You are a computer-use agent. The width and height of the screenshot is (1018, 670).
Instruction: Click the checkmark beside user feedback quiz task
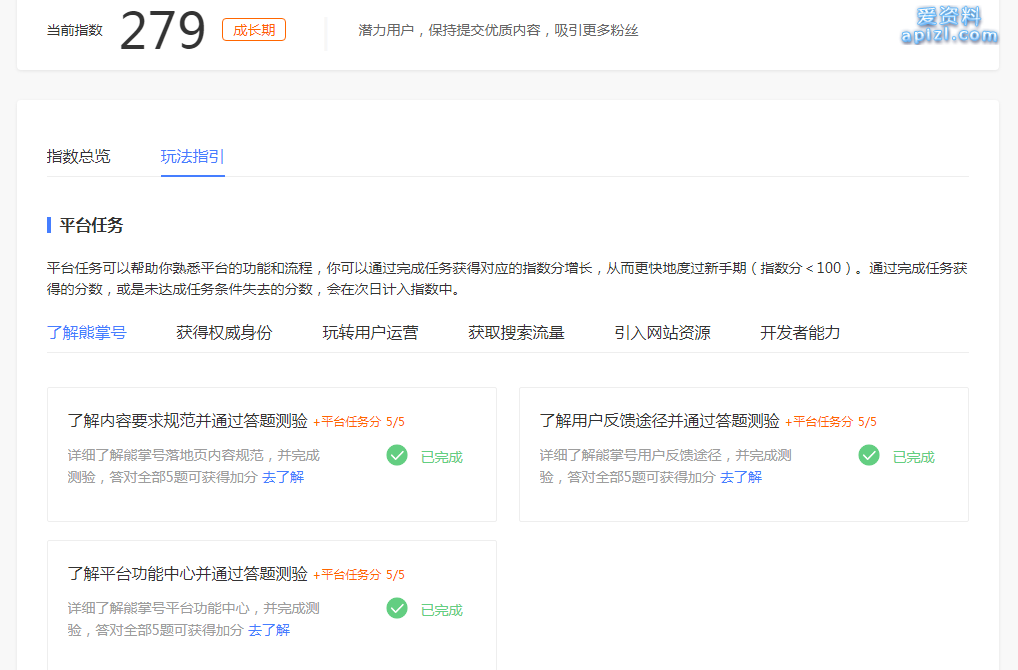(x=868, y=455)
